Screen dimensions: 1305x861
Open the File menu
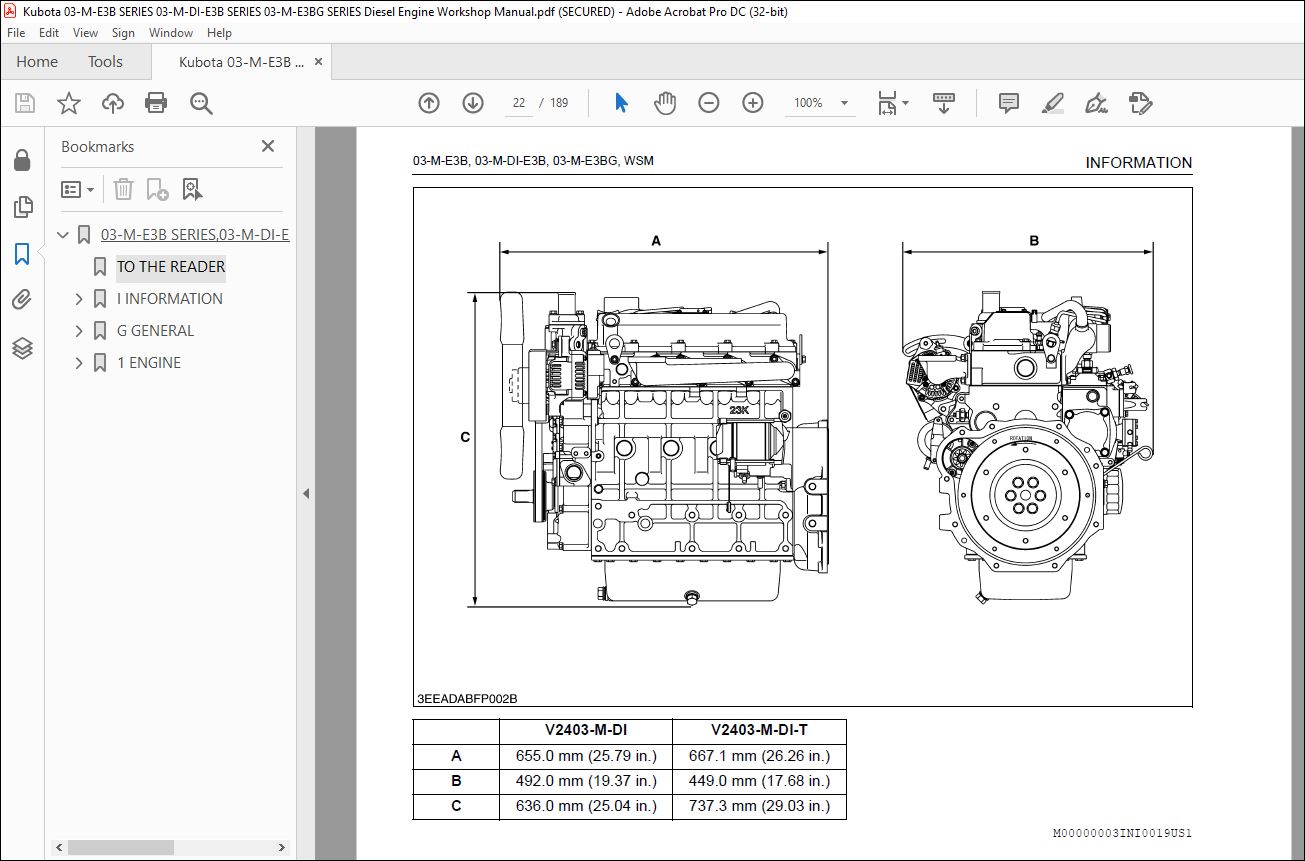[x=16, y=33]
